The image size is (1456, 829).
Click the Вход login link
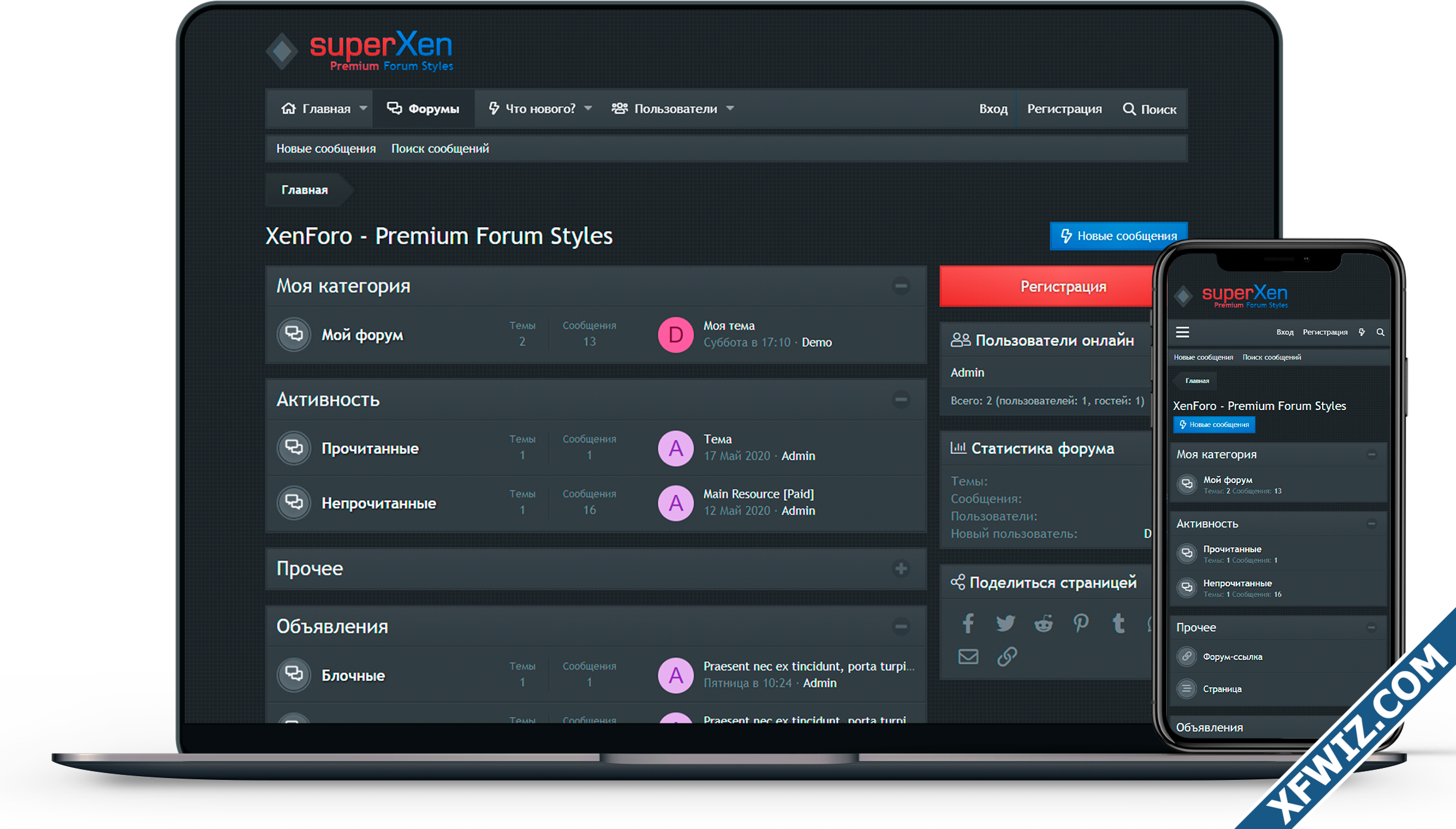pos(993,109)
